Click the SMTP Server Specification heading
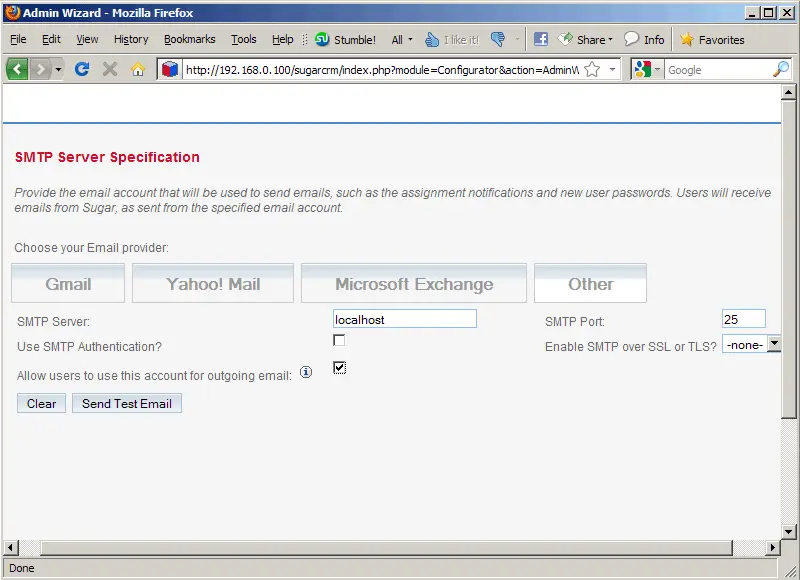This screenshot has height=580, width=800. [107, 157]
